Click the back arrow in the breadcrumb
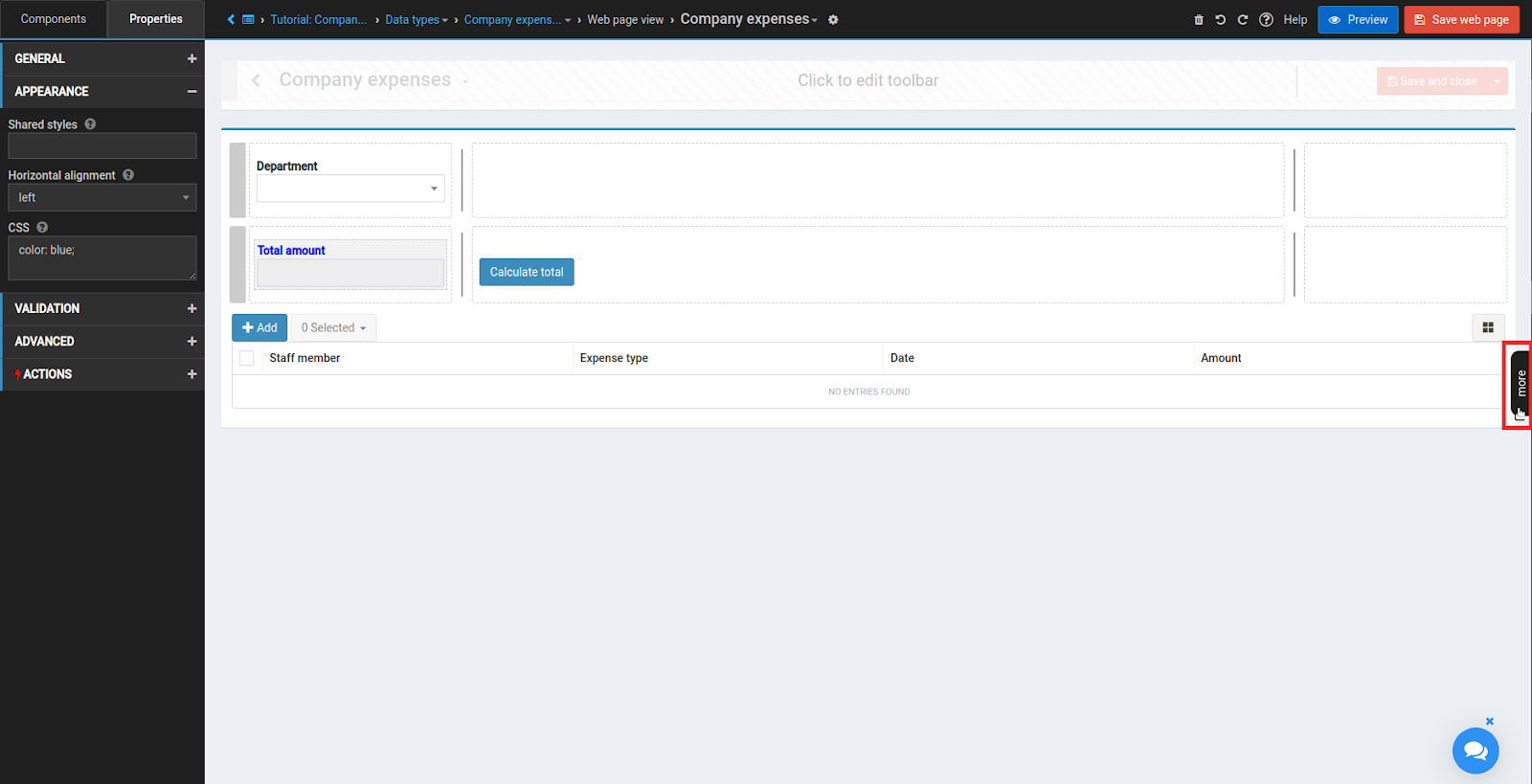This screenshot has width=1532, height=784. [231, 19]
